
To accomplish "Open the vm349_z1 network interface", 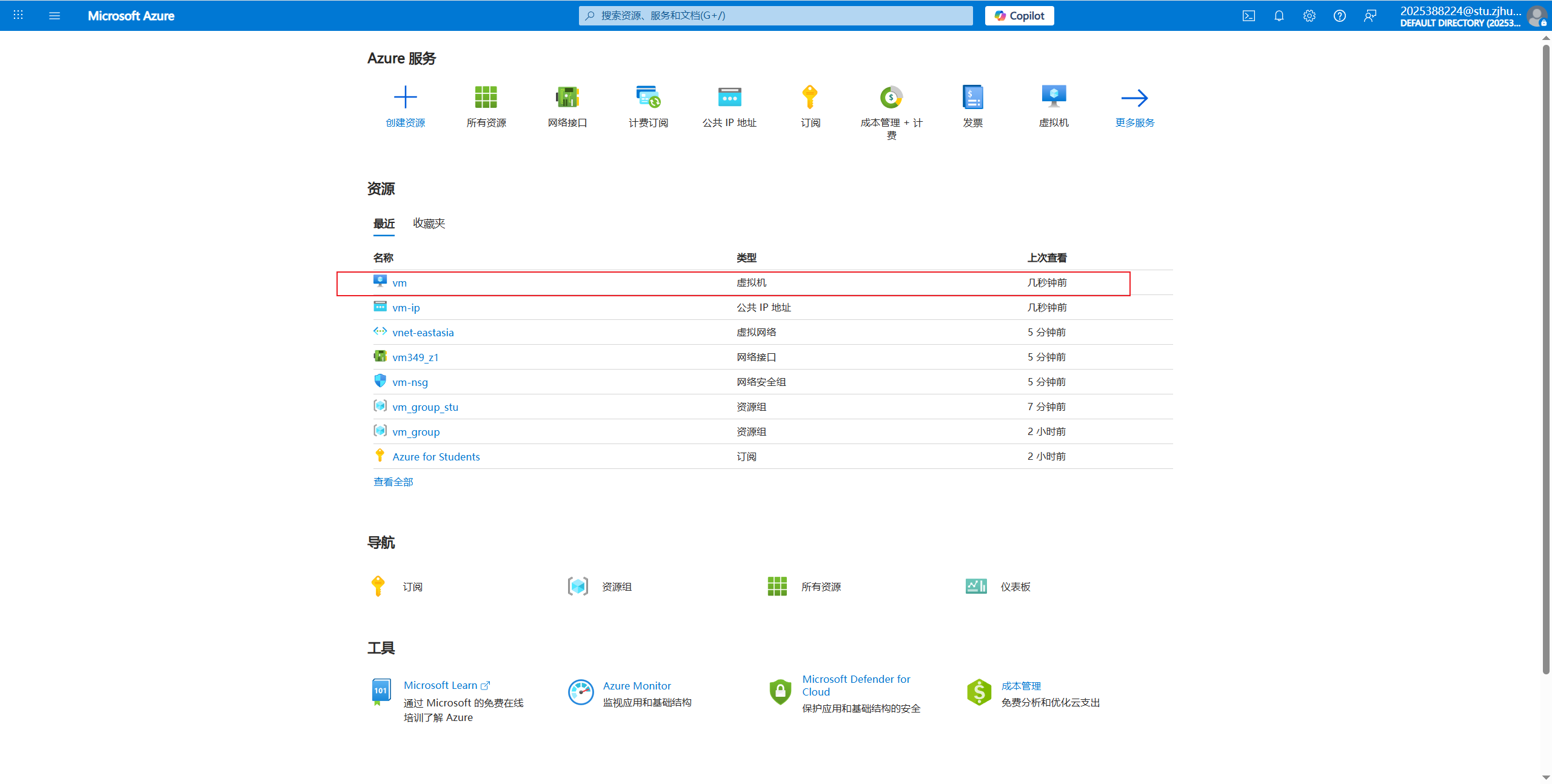I will [415, 357].
